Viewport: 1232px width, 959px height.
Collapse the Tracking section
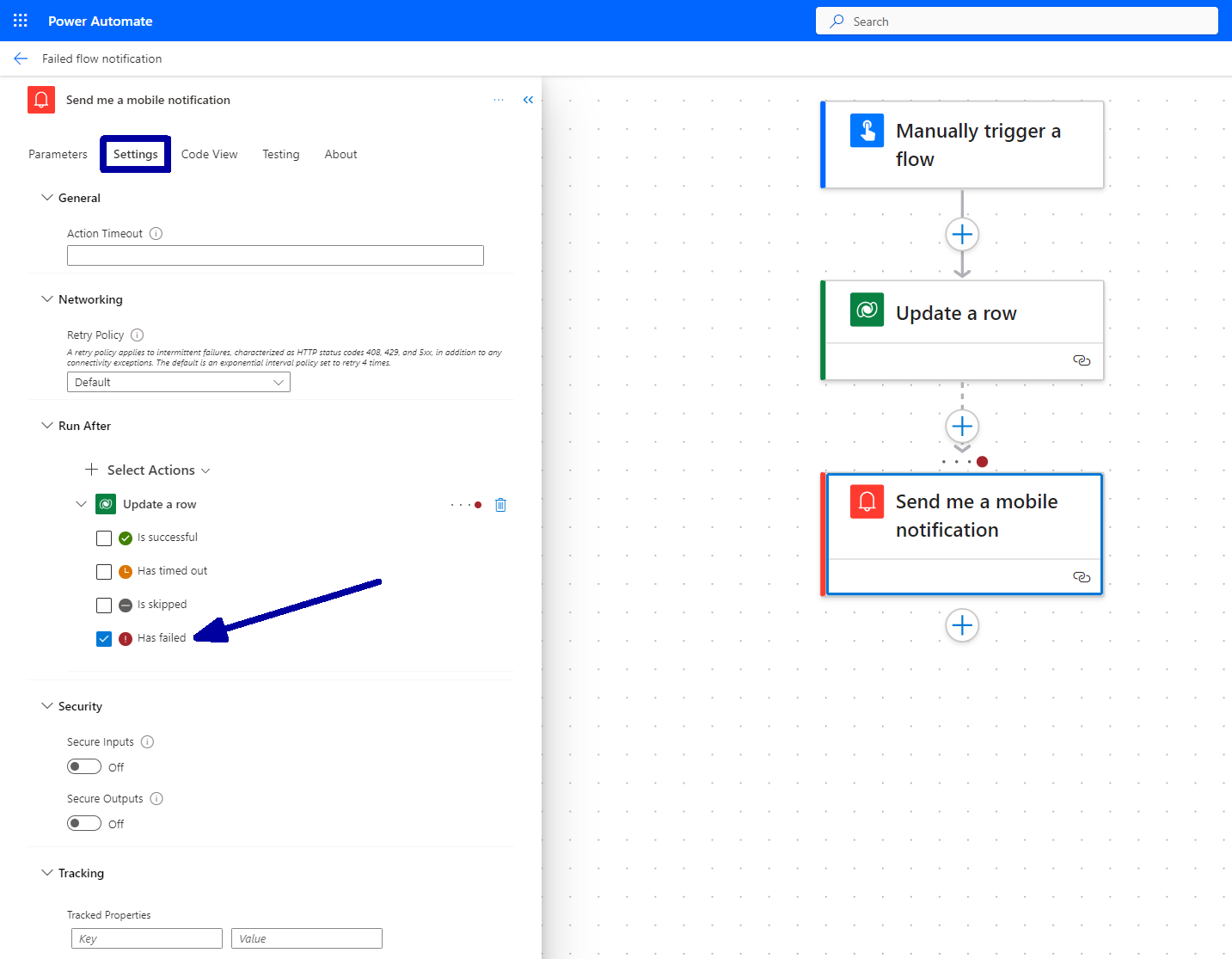click(x=47, y=873)
